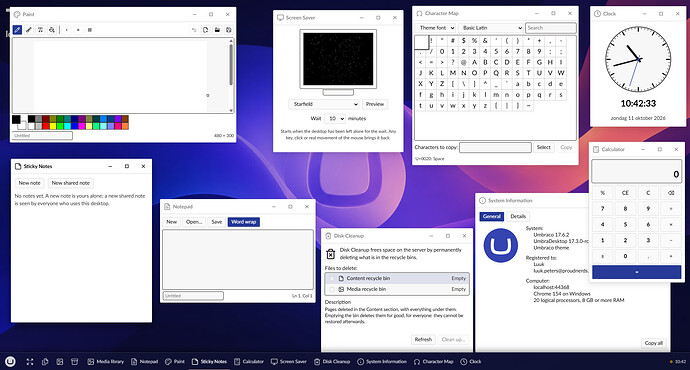Choose the brush tool next to Paint's pencil
The height and width of the screenshot is (370, 690).
pyautogui.click(x=29, y=30)
